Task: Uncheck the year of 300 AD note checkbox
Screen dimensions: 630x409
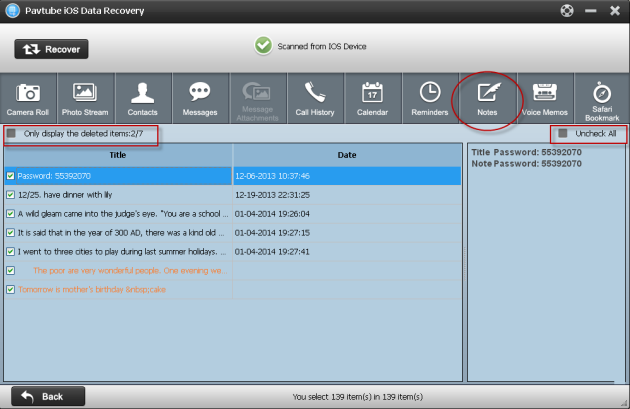Action: [10, 233]
